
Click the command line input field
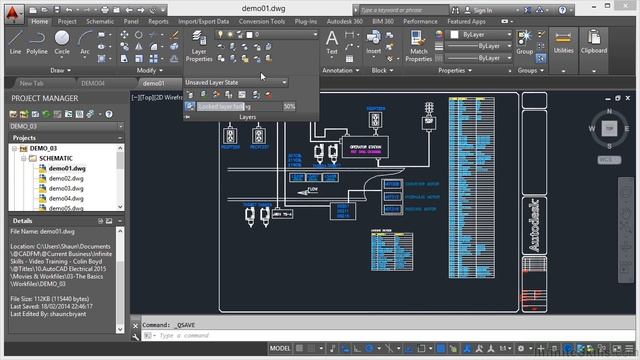388,336
